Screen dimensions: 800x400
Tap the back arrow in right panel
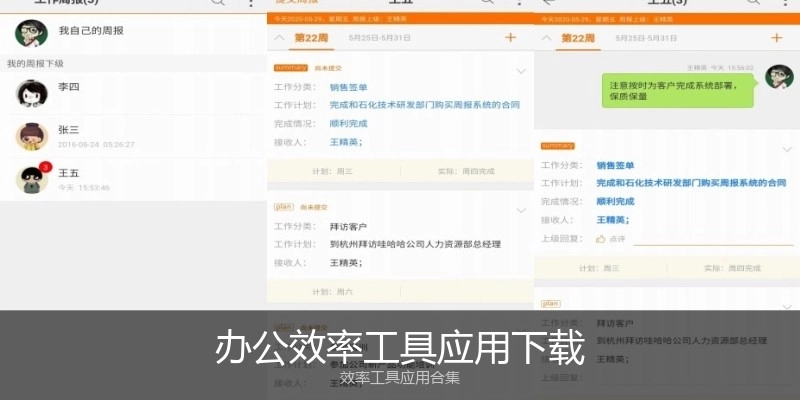pos(547,4)
